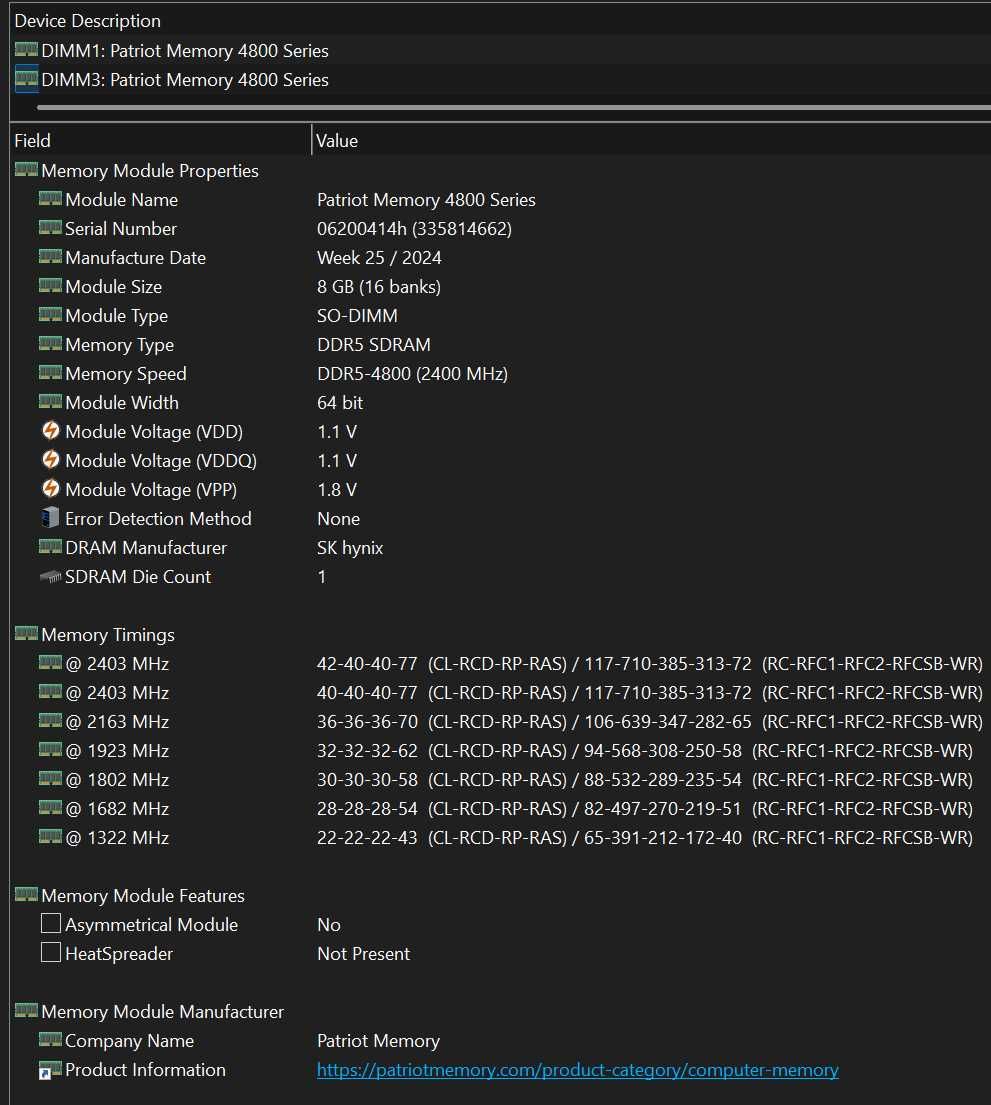991x1105 pixels.
Task: Click the Error Detection Method icon
Action: click(50, 518)
